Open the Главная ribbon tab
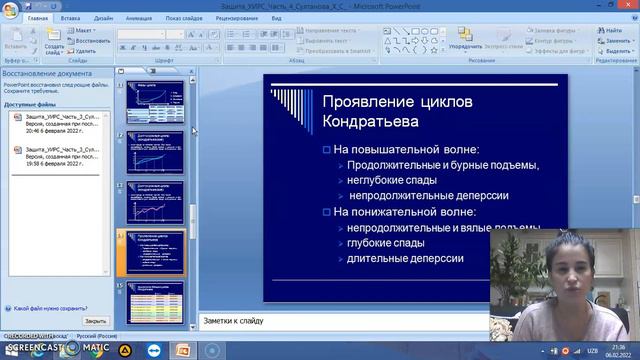Viewport: 640px width, 360px height. pyautogui.click(x=38, y=18)
